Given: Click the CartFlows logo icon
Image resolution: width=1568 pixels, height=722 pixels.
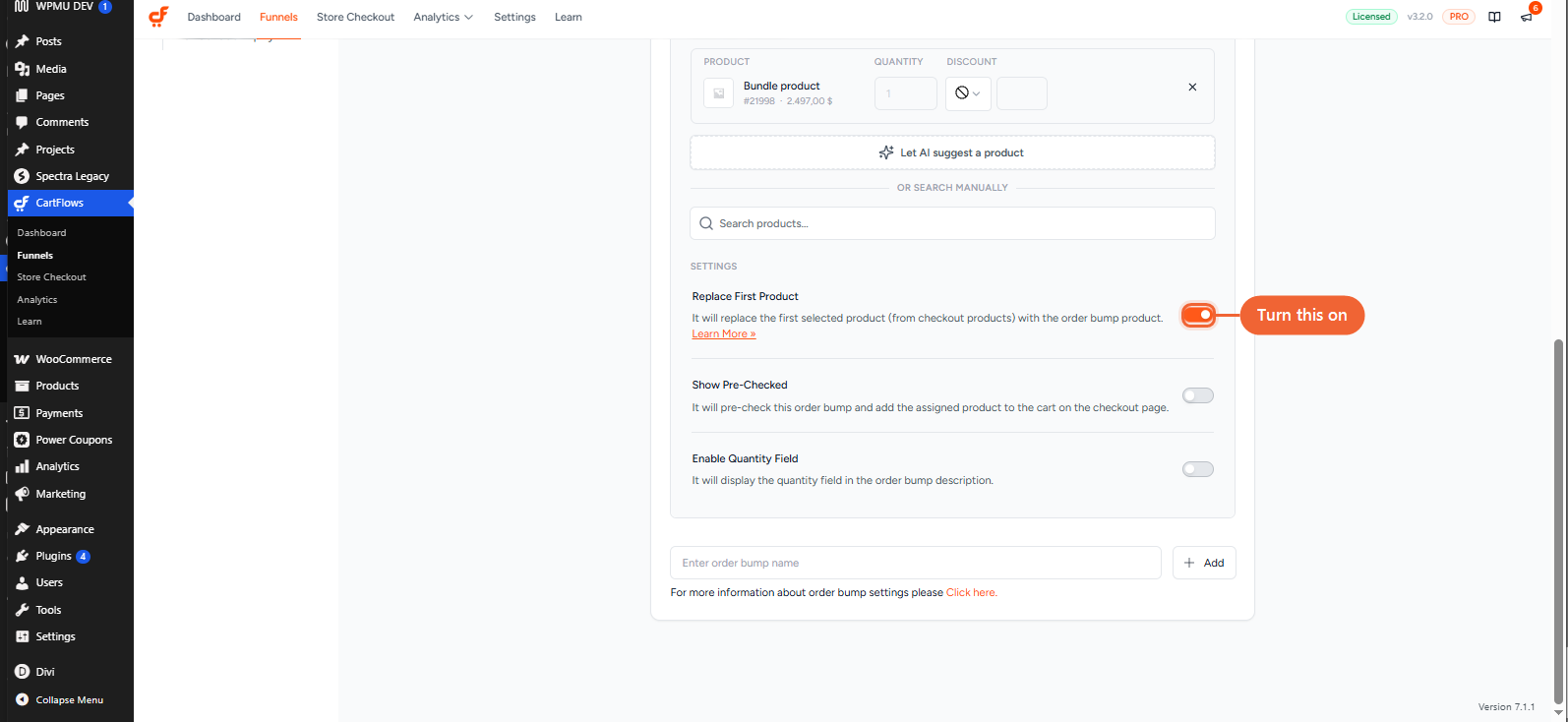Looking at the screenshot, I should pyautogui.click(x=158, y=17).
